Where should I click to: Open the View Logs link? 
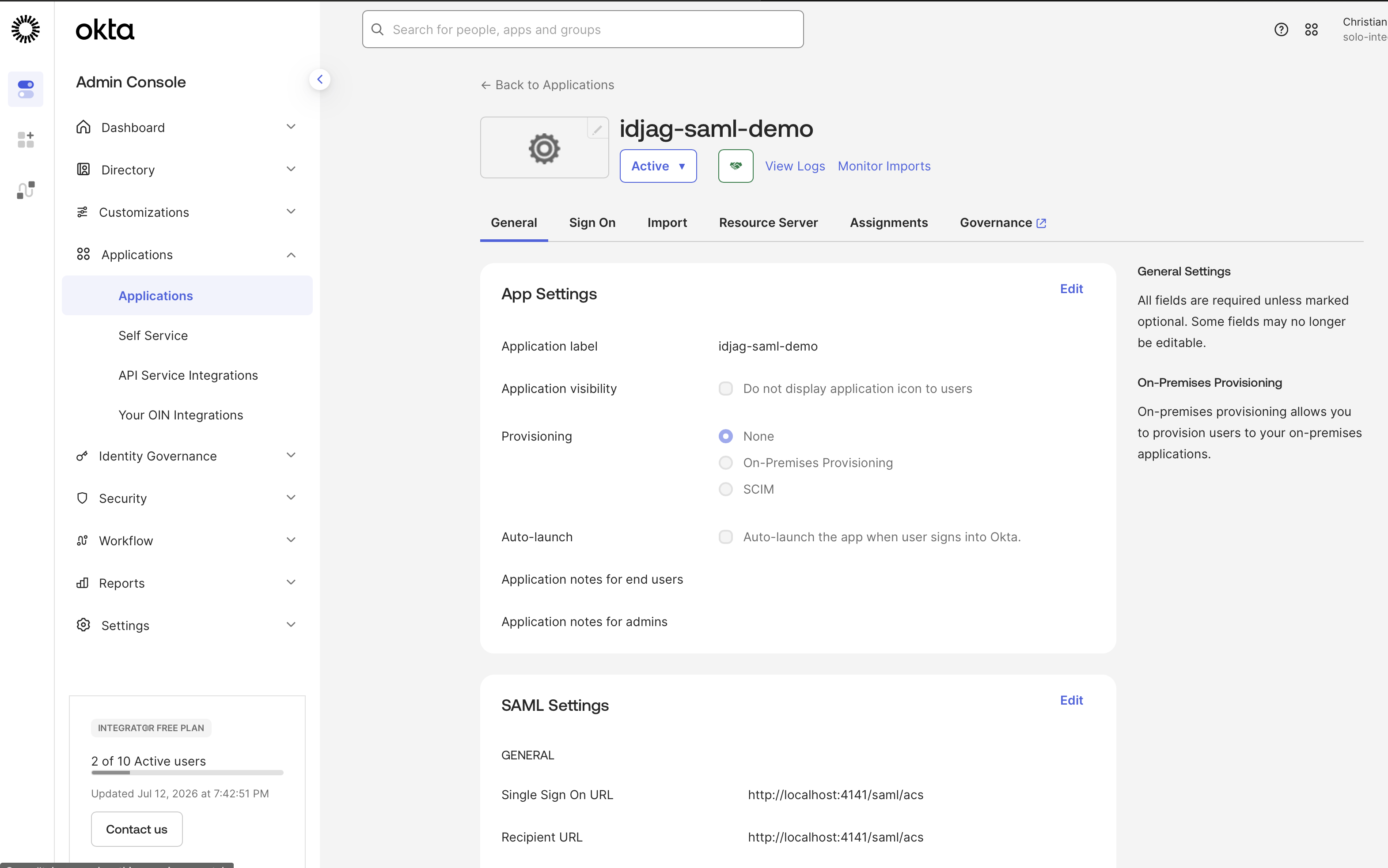pyautogui.click(x=795, y=166)
